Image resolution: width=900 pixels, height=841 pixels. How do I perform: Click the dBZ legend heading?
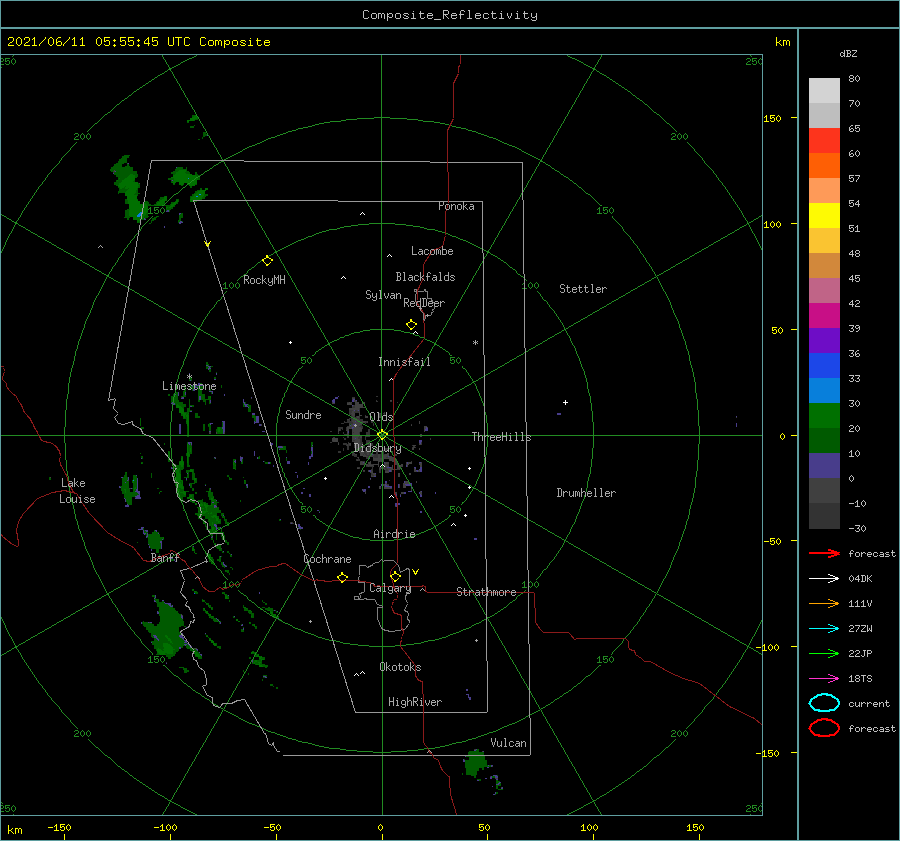pos(848,53)
